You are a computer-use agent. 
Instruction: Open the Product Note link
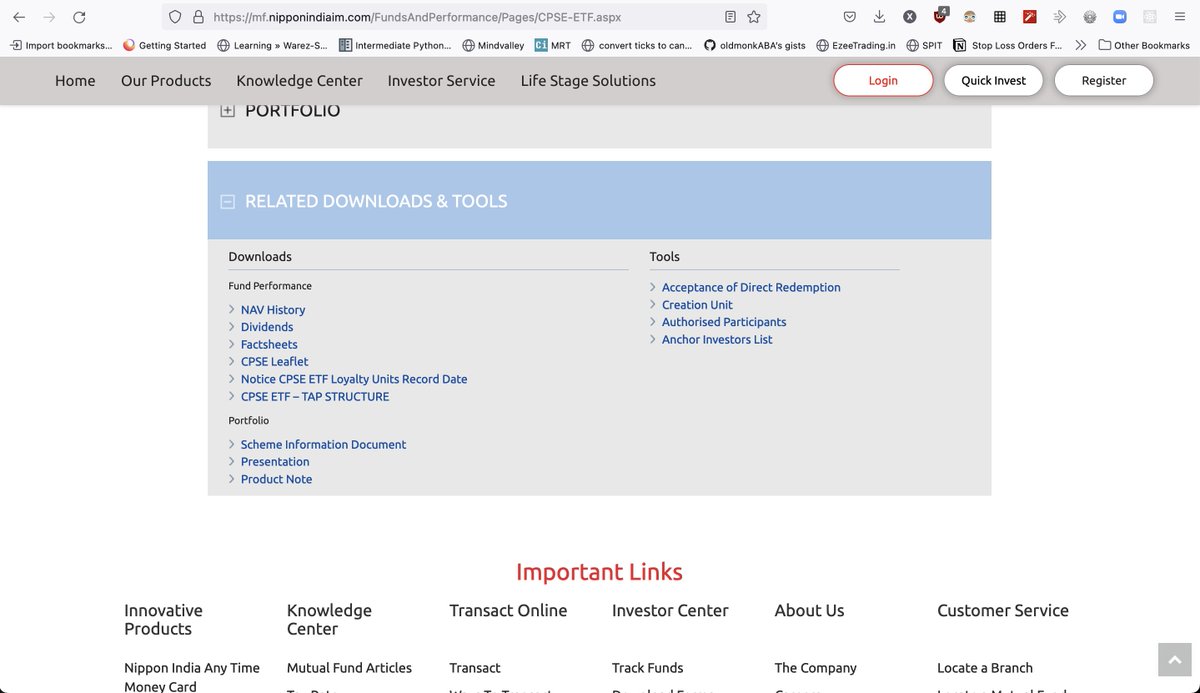[x=277, y=479]
